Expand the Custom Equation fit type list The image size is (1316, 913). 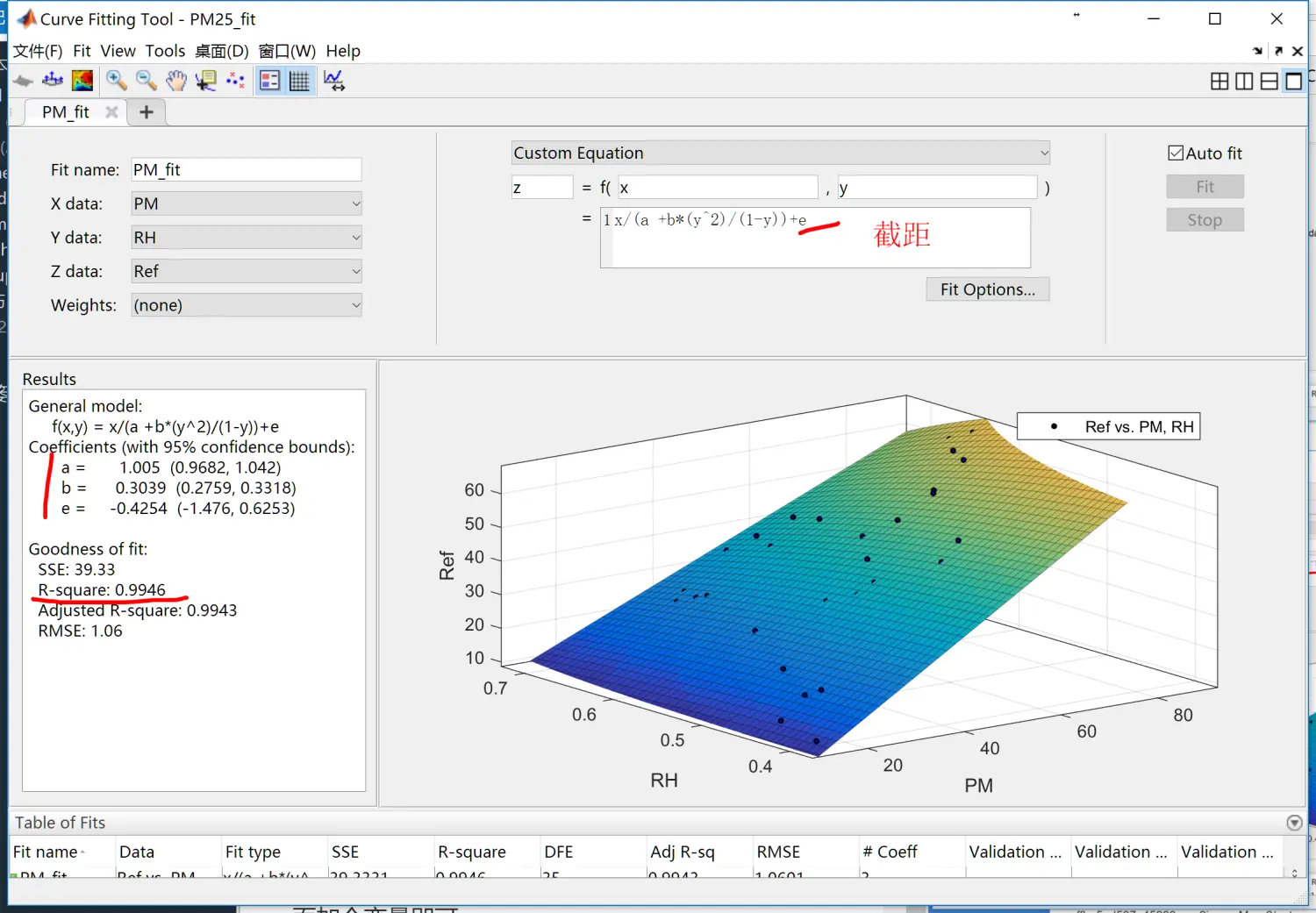781,153
